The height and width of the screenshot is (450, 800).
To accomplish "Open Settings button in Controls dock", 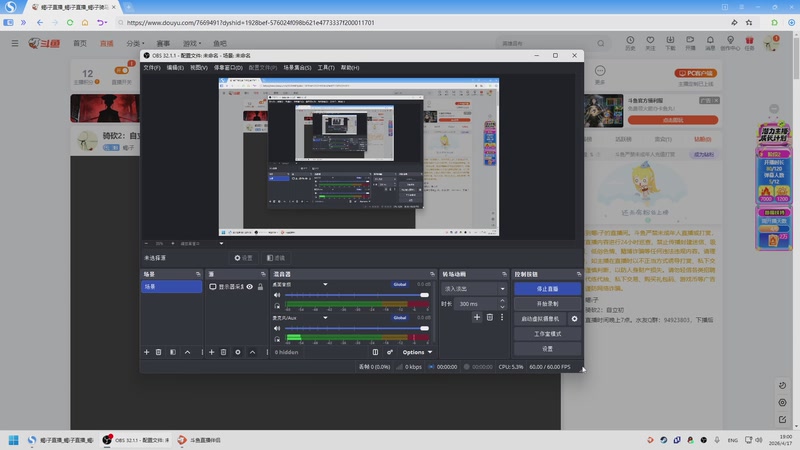I will tap(547, 348).
